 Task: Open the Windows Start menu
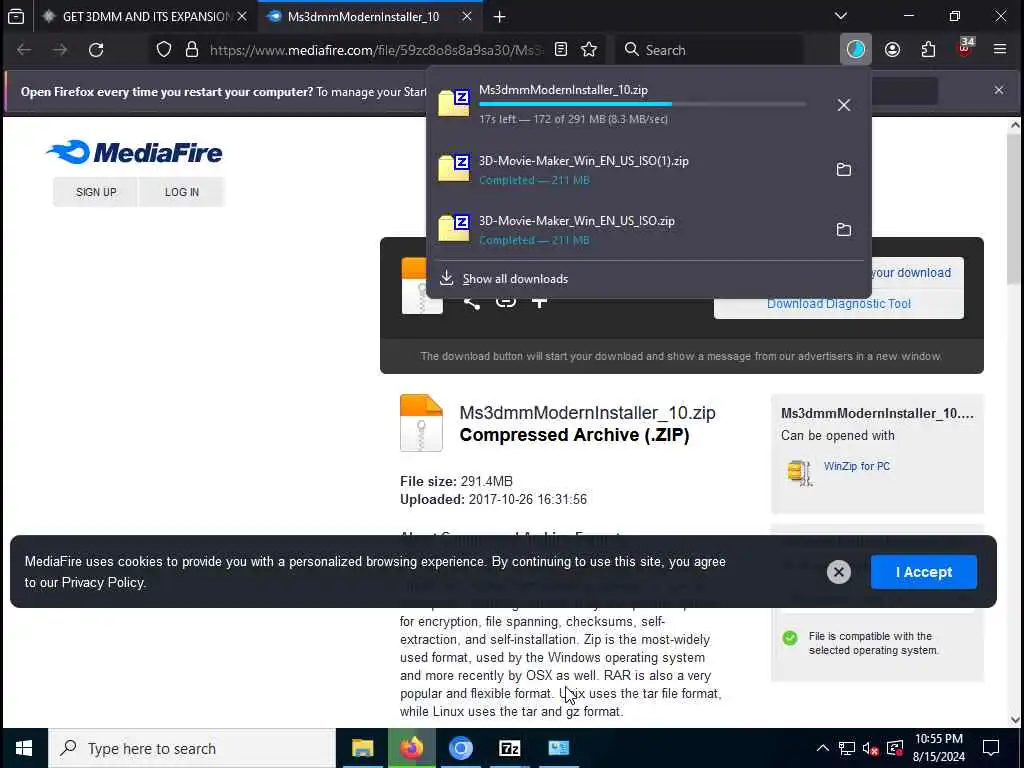click(x=24, y=748)
